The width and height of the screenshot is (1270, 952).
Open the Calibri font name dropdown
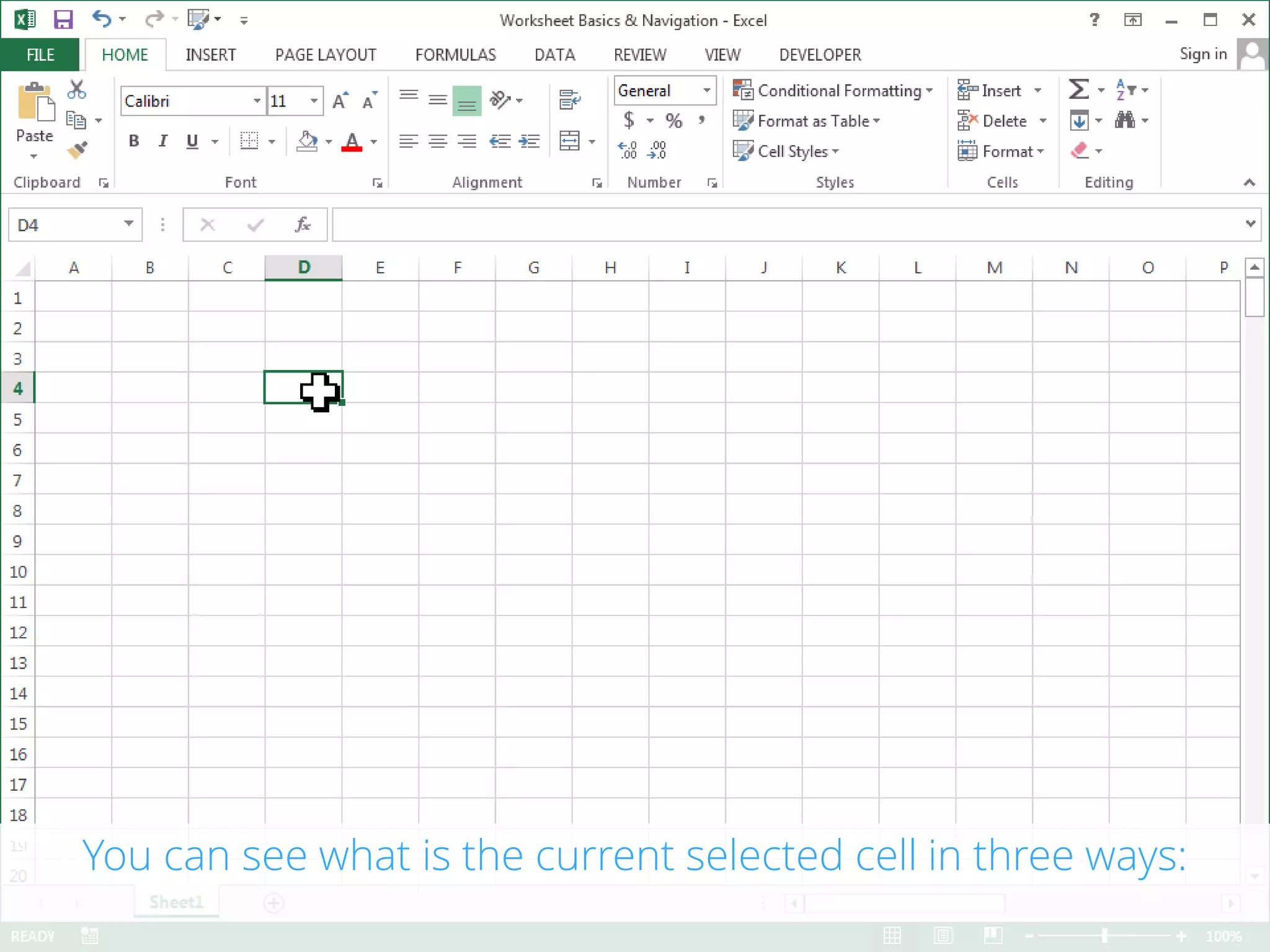pos(256,101)
